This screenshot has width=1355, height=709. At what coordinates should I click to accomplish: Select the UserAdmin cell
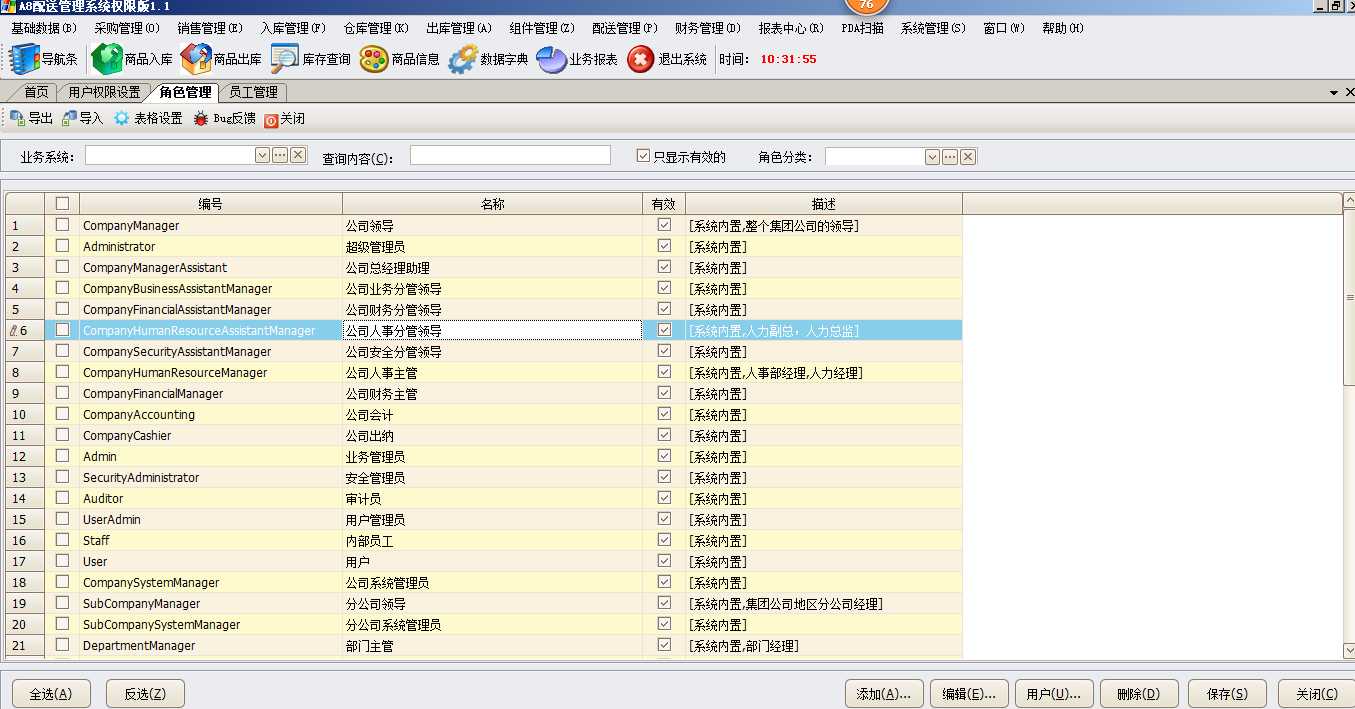click(211, 519)
